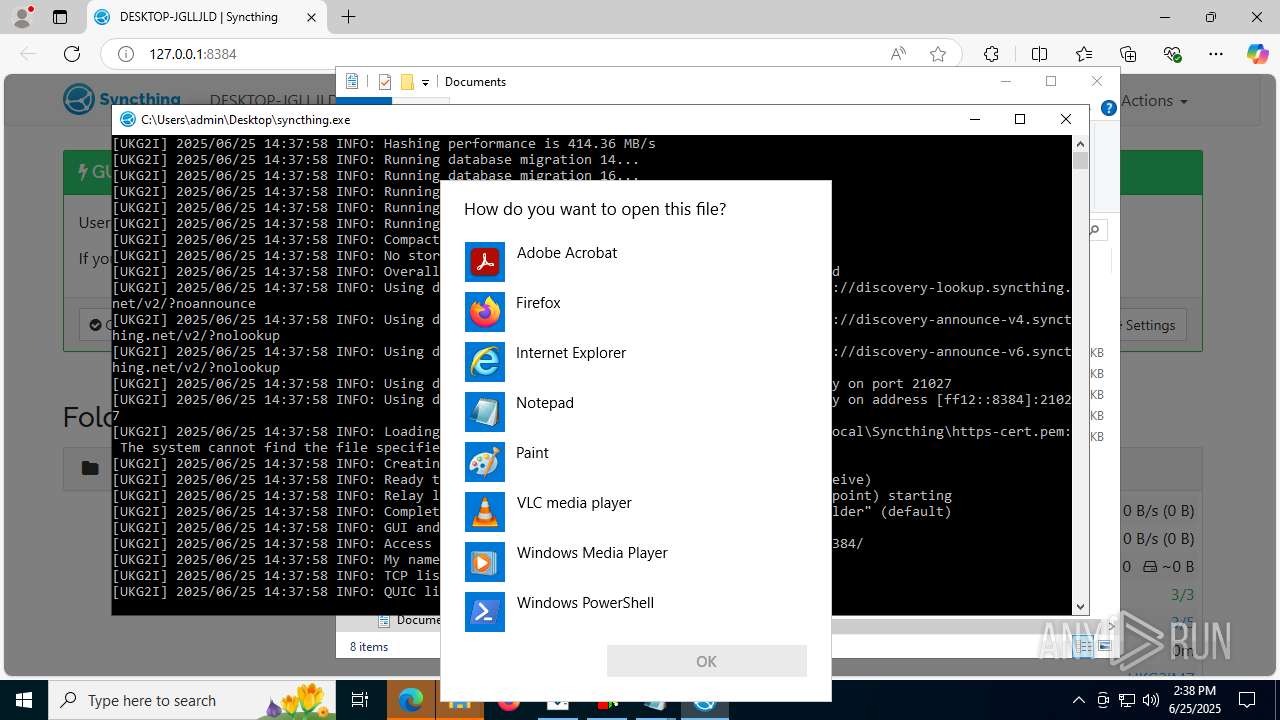Open Edge Collections icon
The image size is (1280, 720).
(x=1128, y=54)
